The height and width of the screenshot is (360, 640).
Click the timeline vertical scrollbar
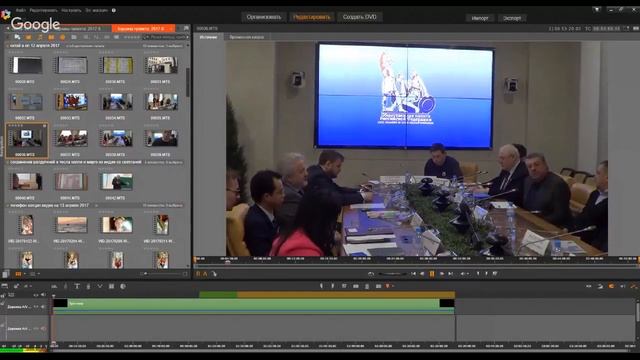pos(637,312)
